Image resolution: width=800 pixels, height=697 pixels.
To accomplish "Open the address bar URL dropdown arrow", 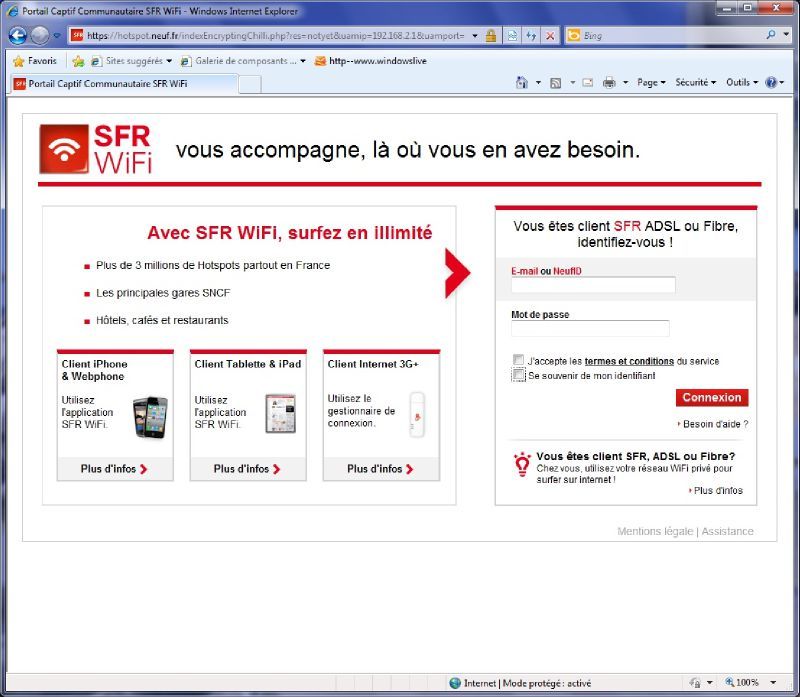I will pos(475,36).
